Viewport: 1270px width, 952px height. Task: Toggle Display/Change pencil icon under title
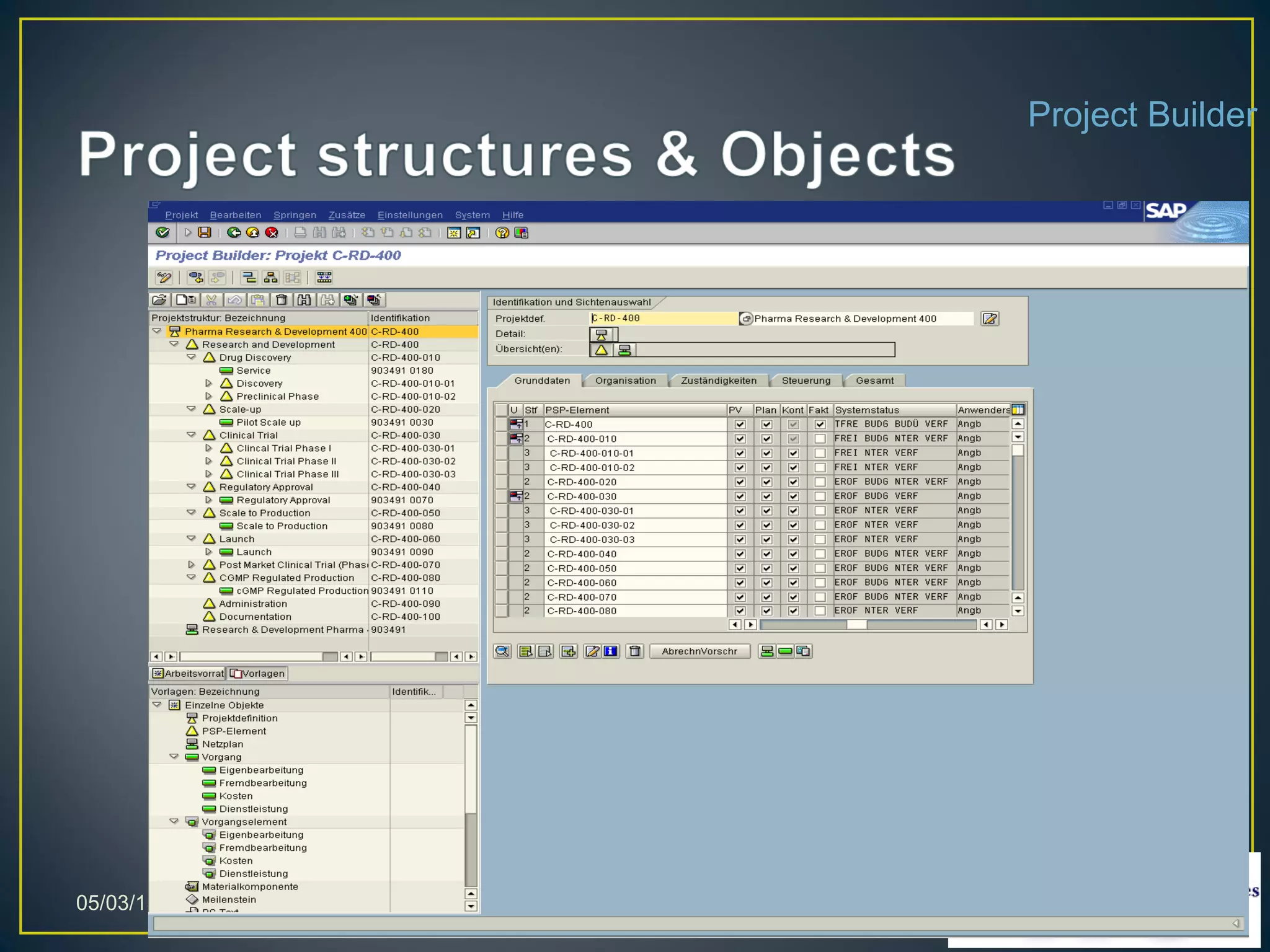point(164,278)
